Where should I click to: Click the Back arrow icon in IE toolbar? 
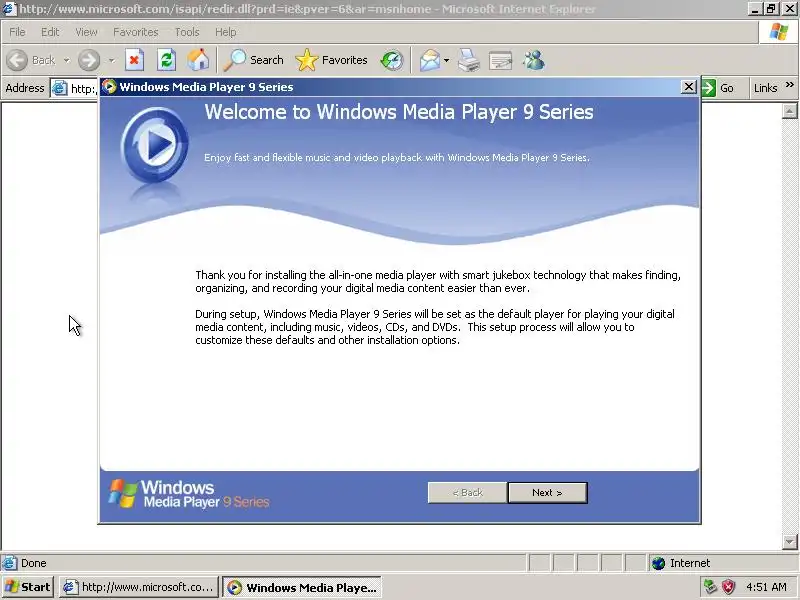pyautogui.click(x=17, y=60)
